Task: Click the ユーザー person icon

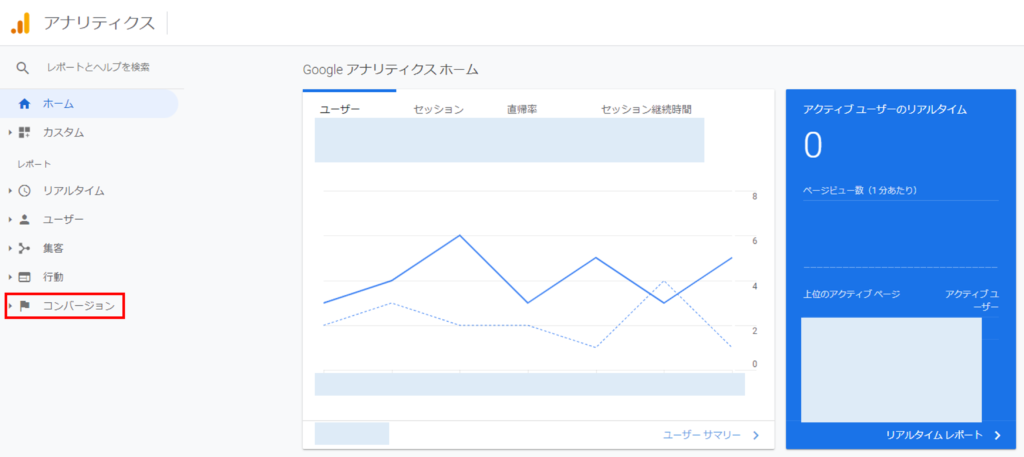Action: [x=24, y=219]
